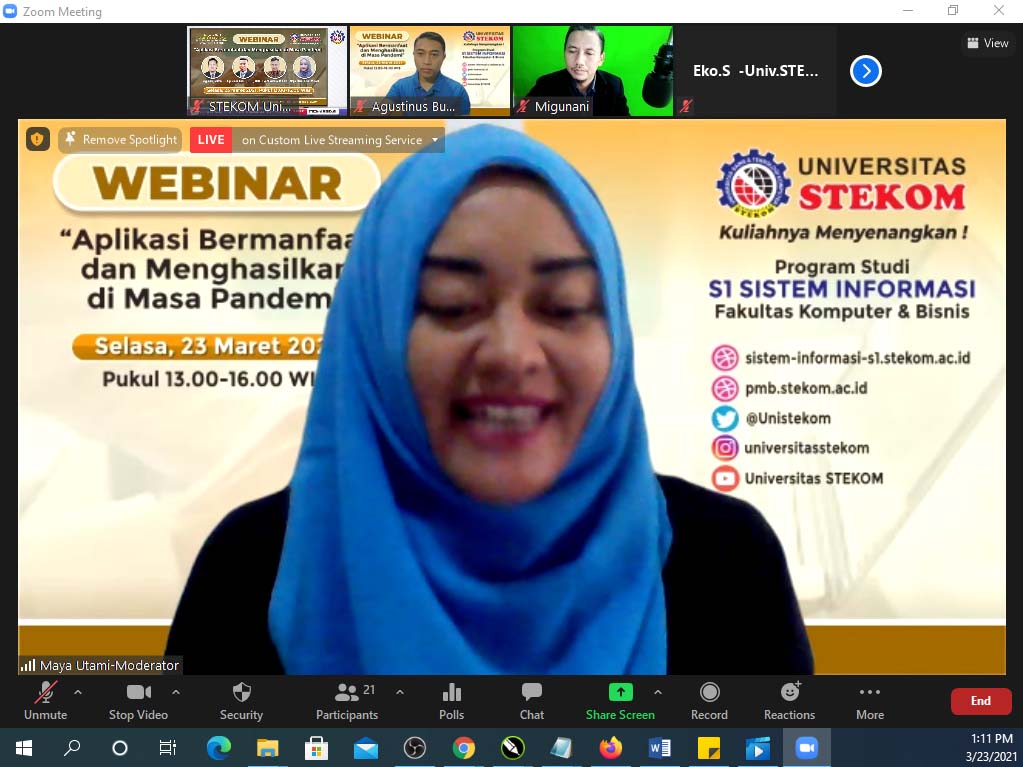Screen dimensions: 1023x767
Task: Open Task View on the taskbar
Action: (x=168, y=747)
